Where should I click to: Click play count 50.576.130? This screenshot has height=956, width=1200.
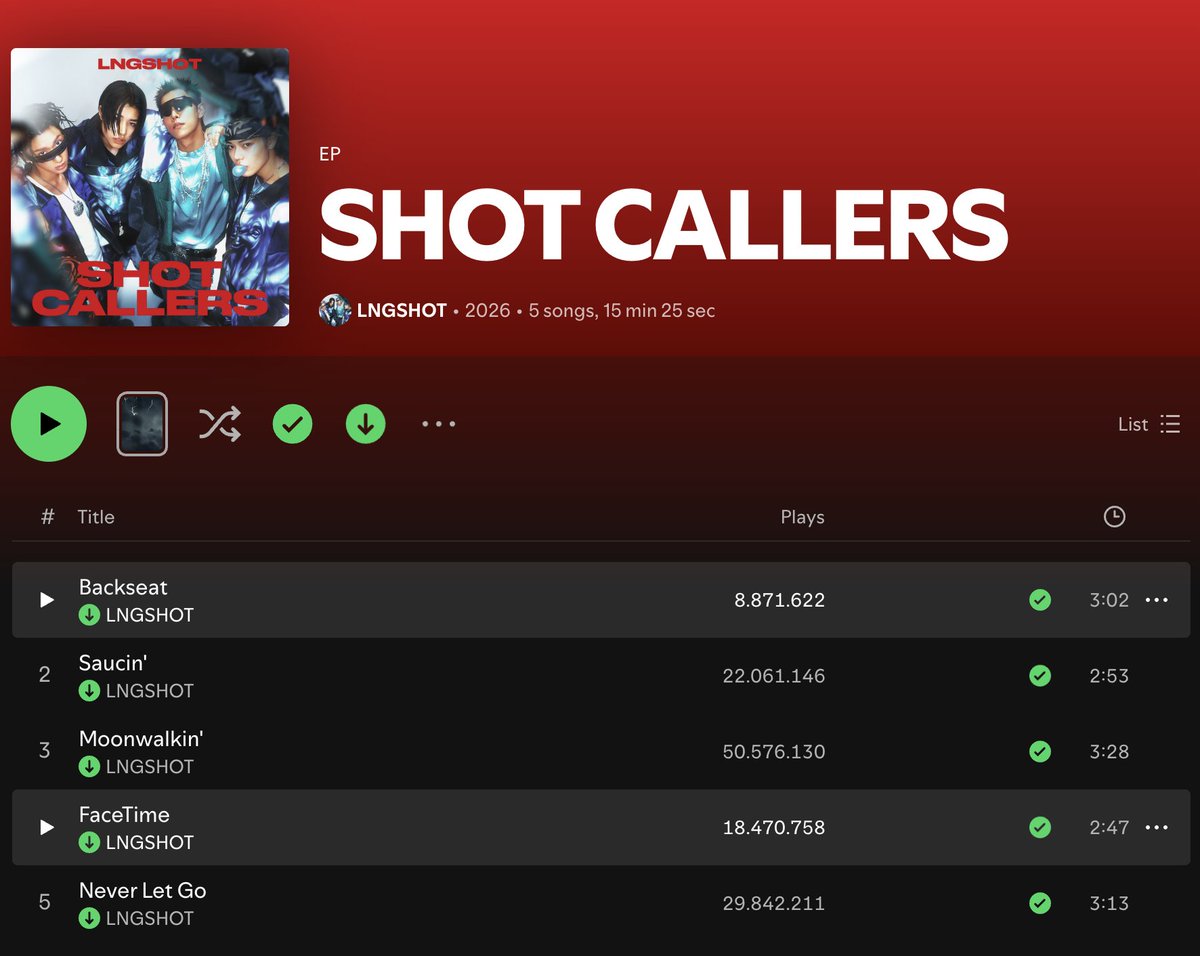pos(774,752)
